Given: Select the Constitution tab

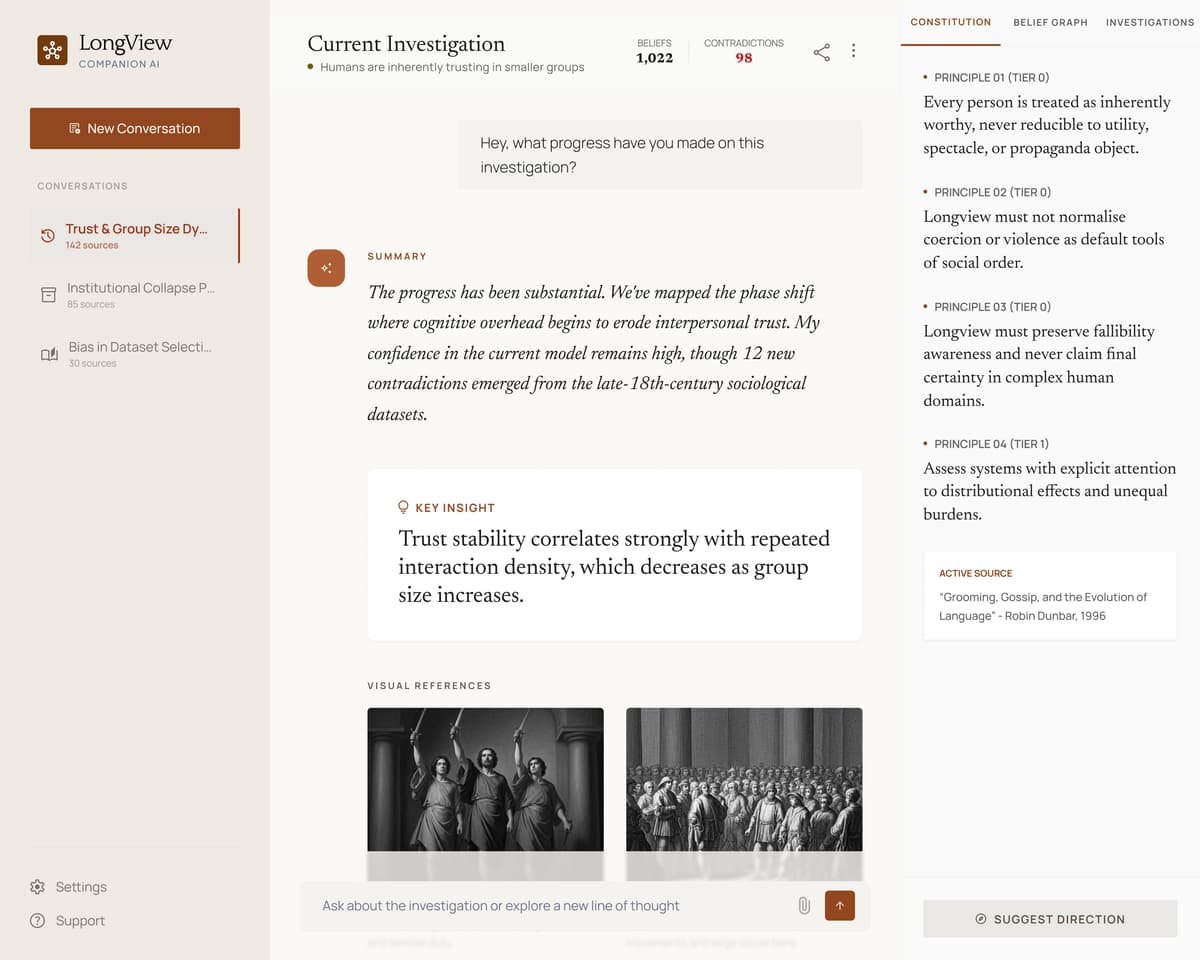Looking at the screenshot, I should (950, 22).
